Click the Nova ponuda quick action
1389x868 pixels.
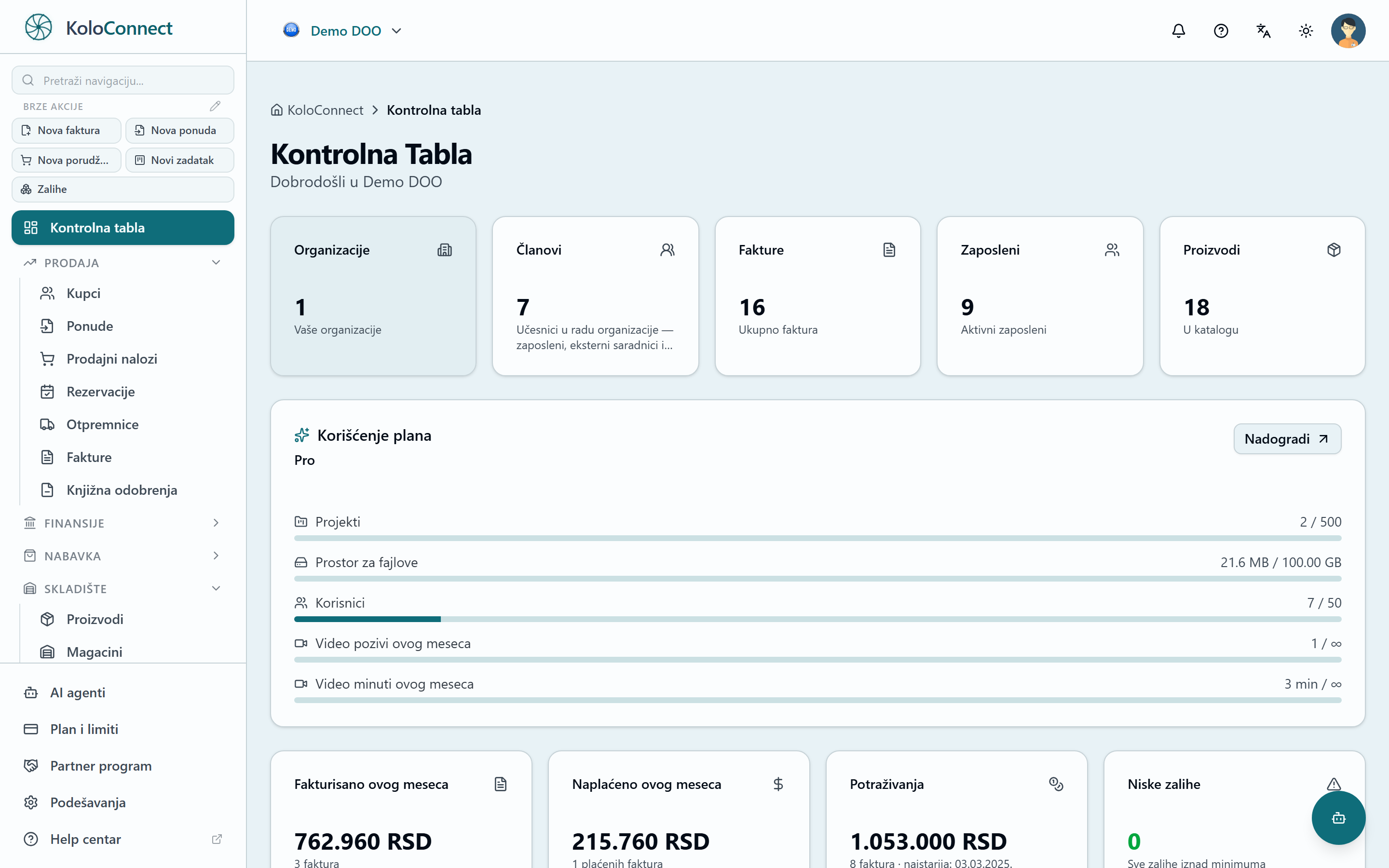tap(179, 130)
